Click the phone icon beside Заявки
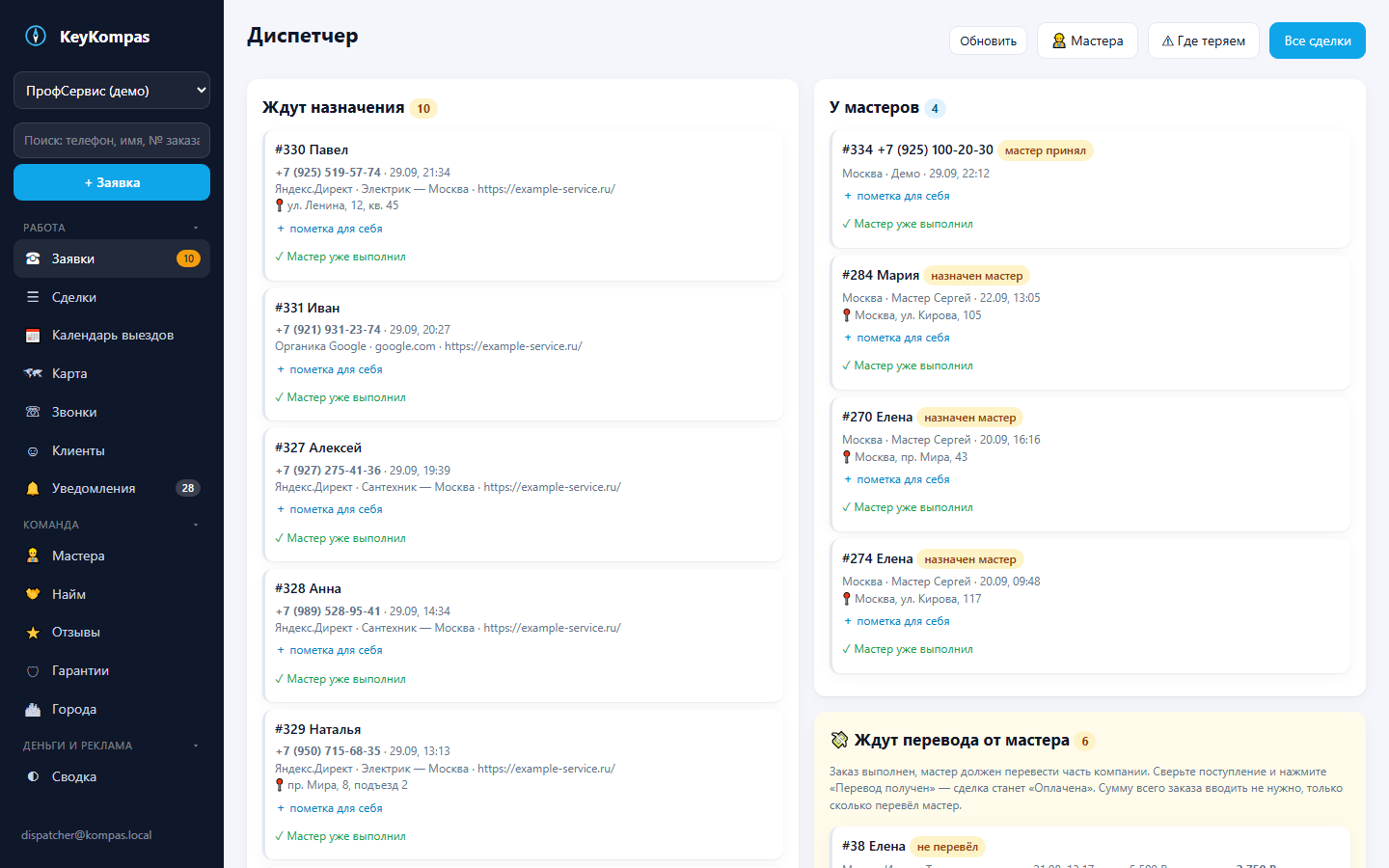Screen dimensions: 1389x868 [x=33, y=258]
